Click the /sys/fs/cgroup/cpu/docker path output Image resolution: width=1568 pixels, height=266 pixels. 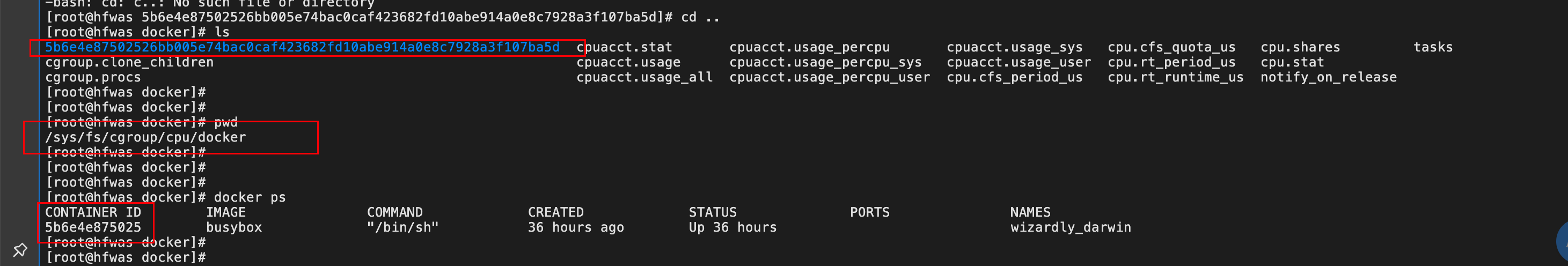pyautogui.click(x=145, y=137)
